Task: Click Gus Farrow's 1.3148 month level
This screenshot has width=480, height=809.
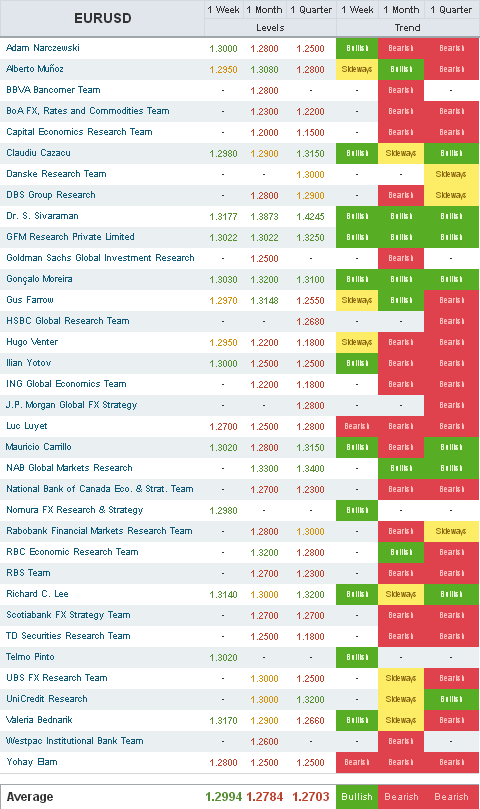Action: [264, 301]
